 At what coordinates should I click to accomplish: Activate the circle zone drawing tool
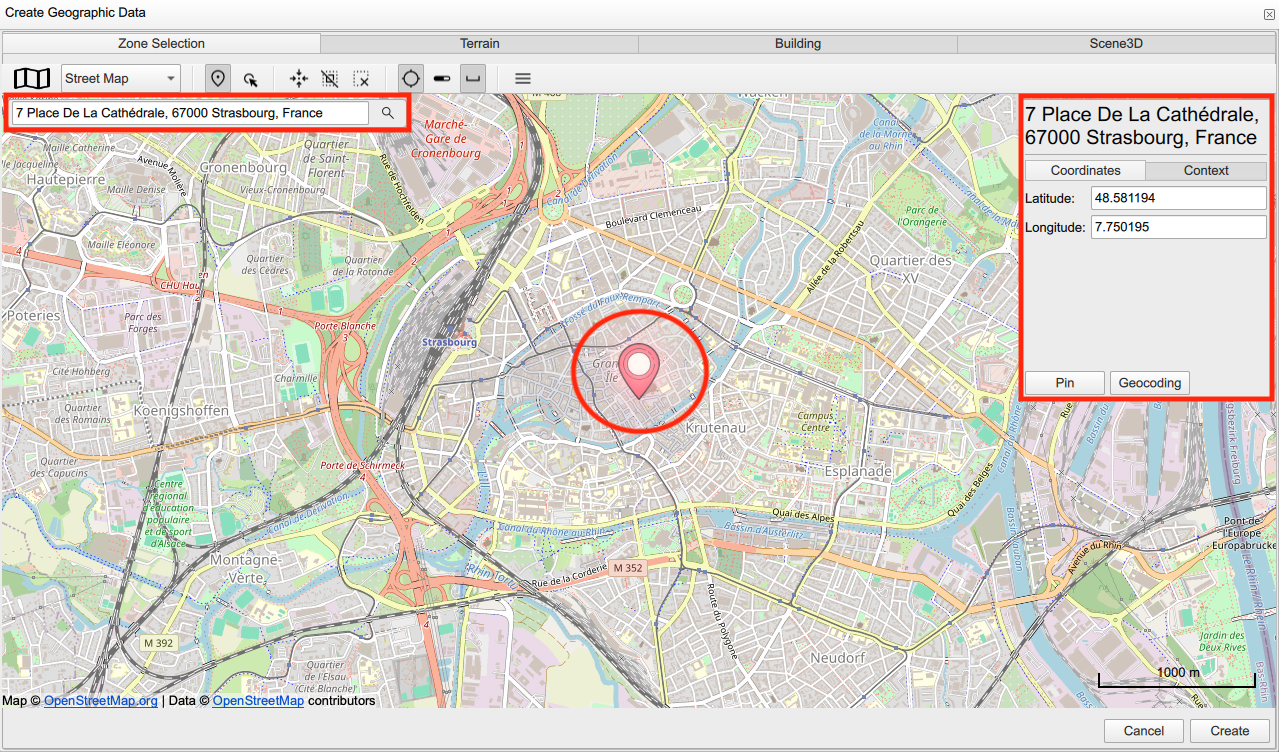[x=410, y=77]
